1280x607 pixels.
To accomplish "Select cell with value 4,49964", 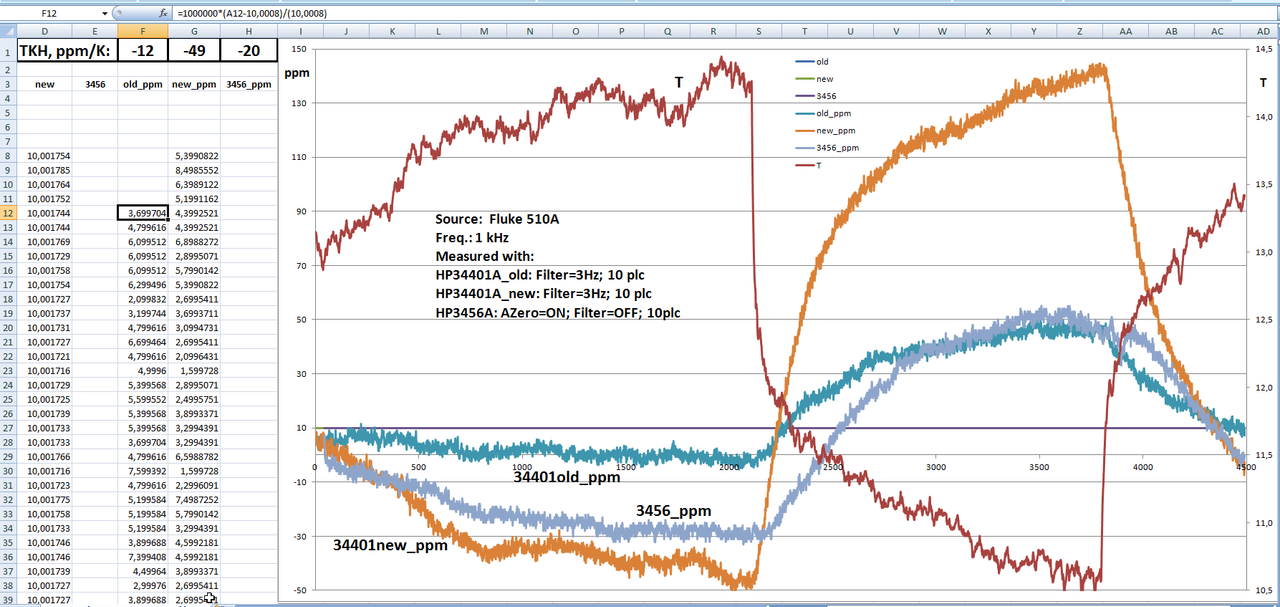I will tap(143, 572).
